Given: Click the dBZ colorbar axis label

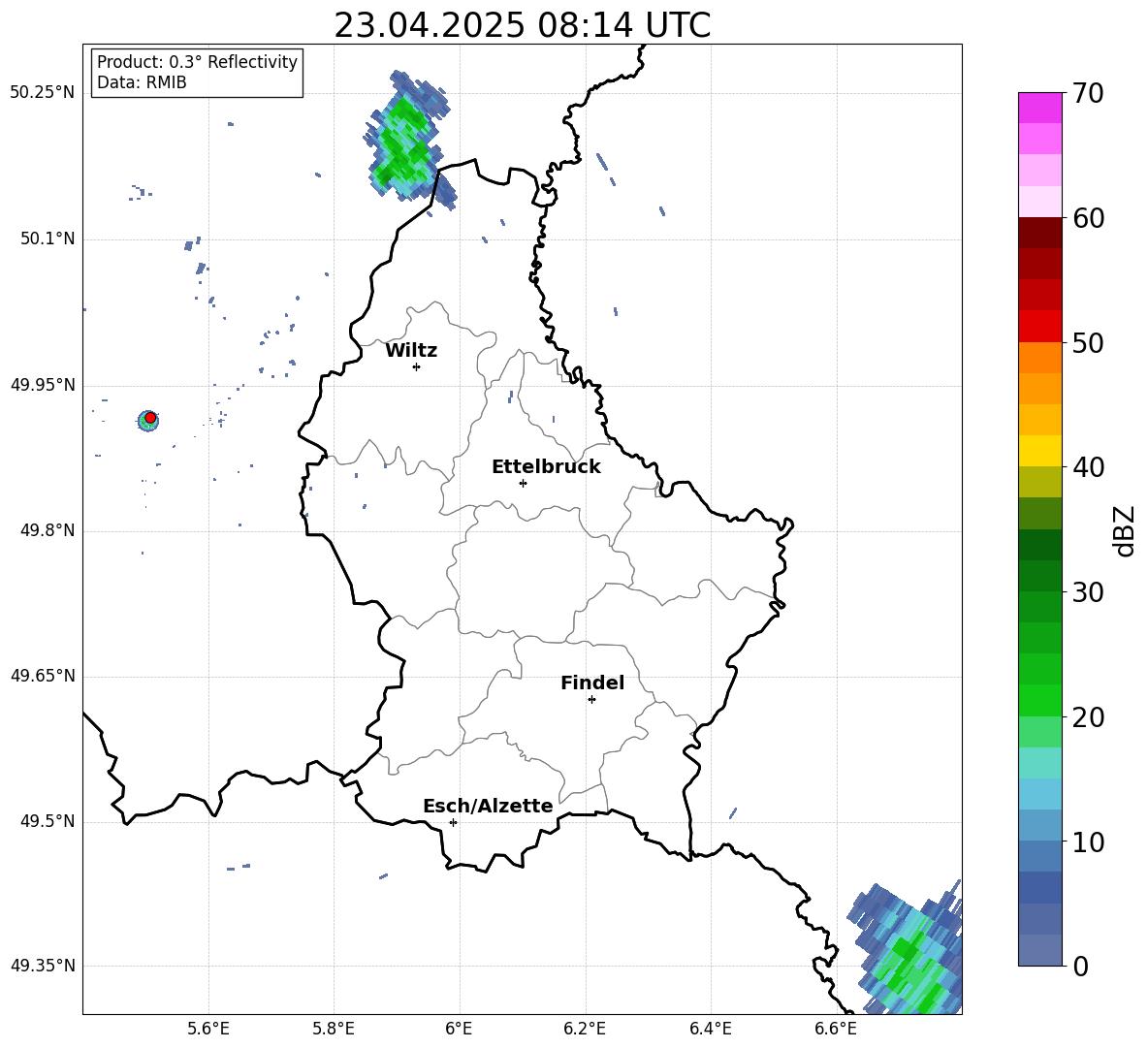Looking at the screenshot, I should pos(1126,530).
